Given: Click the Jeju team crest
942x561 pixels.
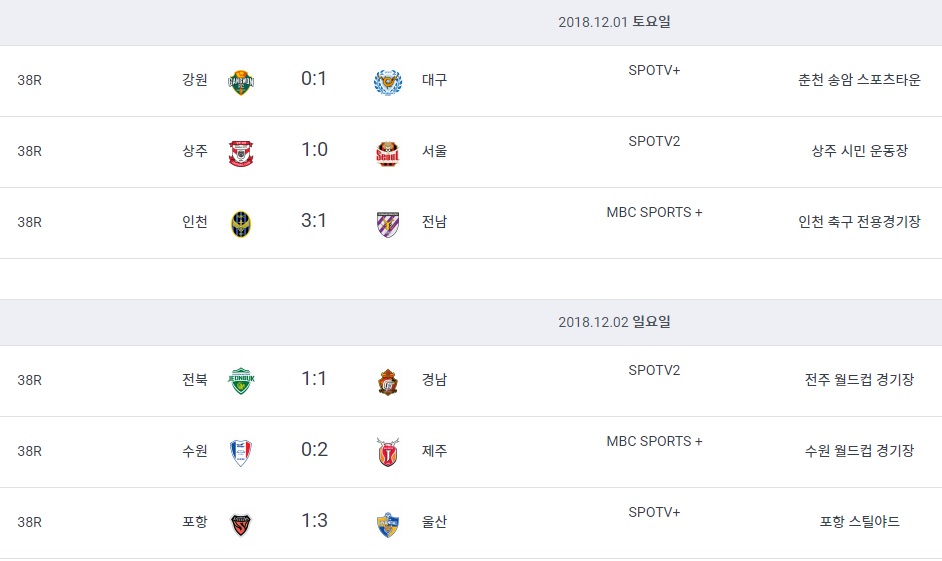Looking at the screenshot, I should pyautogui.click(x=388, y=452).
